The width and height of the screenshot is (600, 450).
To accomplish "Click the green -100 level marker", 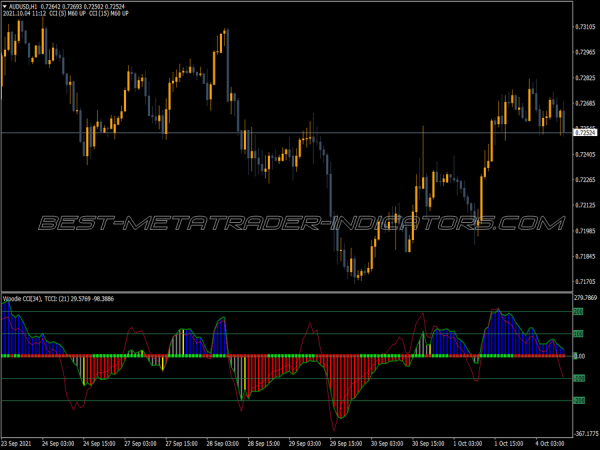I will pyautogui.click(x=578, y=378).
